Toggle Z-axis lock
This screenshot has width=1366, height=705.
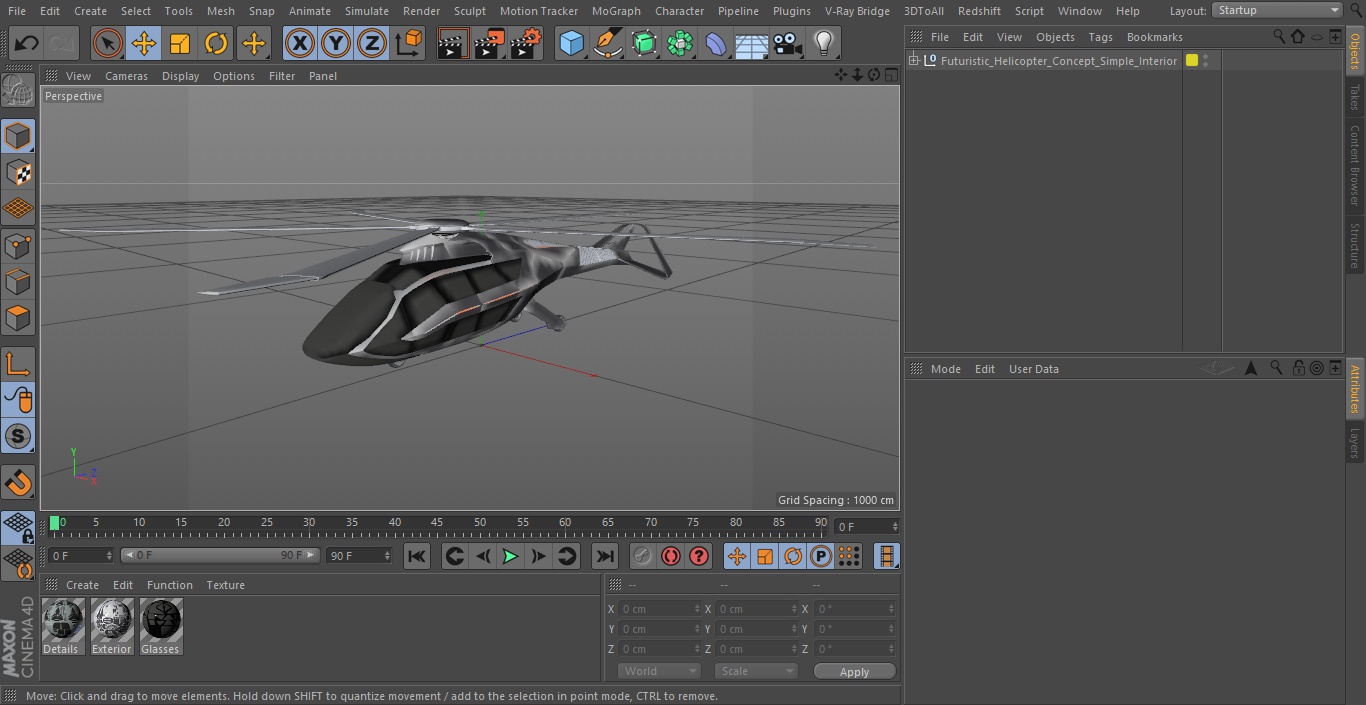[372, 43]
